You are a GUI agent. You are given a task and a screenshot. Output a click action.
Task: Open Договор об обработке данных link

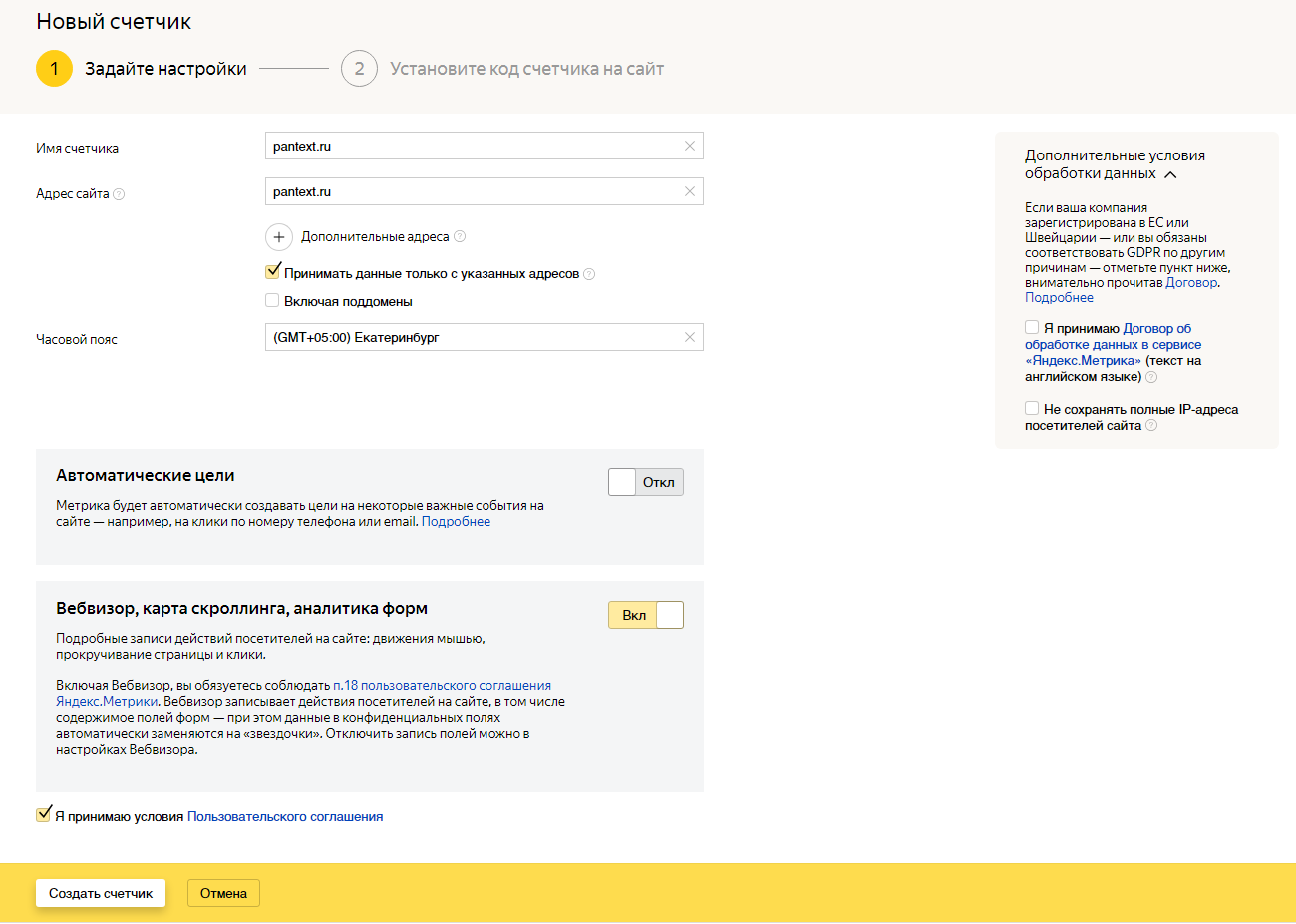point(1114,344)
